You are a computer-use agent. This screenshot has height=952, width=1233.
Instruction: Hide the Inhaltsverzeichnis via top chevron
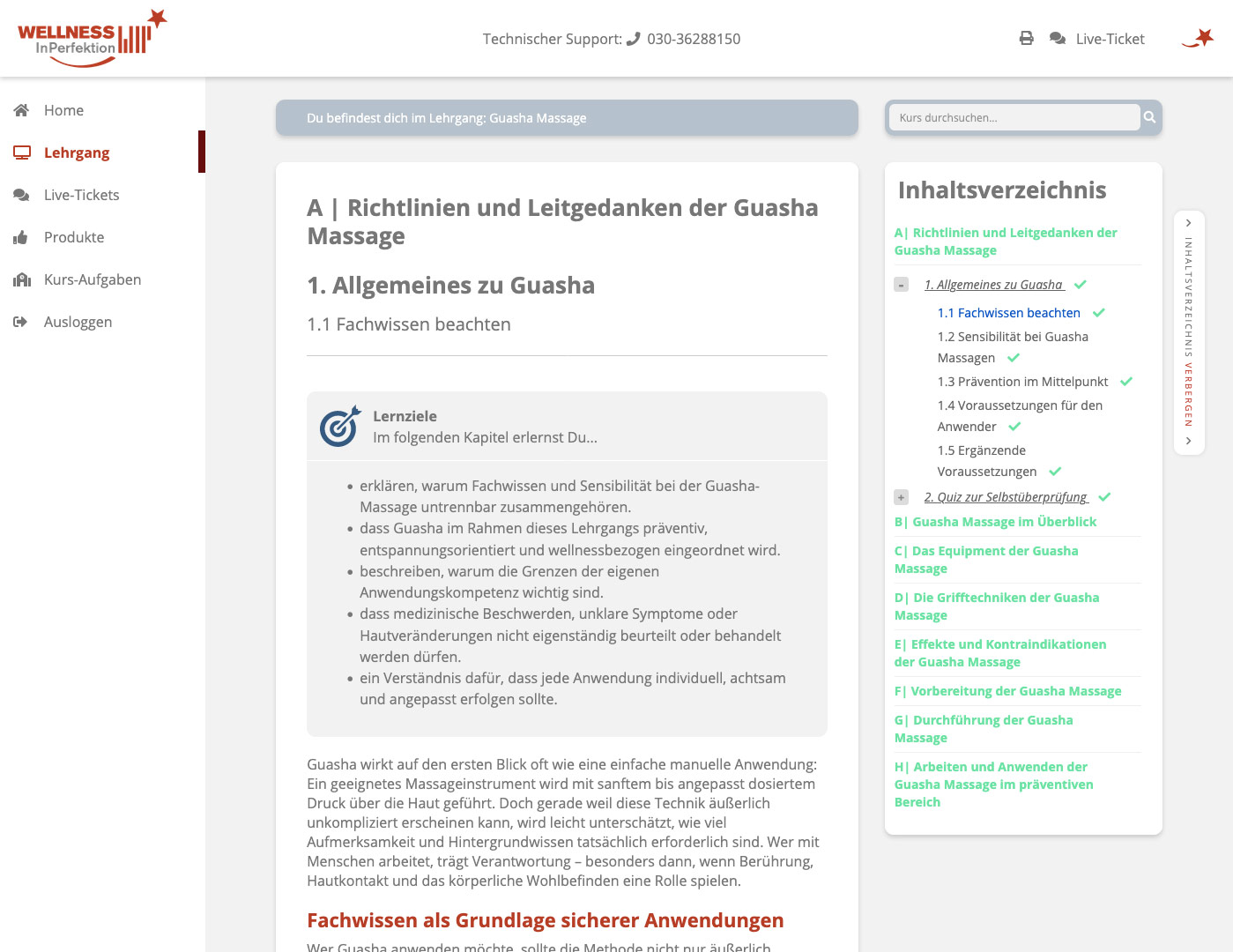pos(1188,223)
